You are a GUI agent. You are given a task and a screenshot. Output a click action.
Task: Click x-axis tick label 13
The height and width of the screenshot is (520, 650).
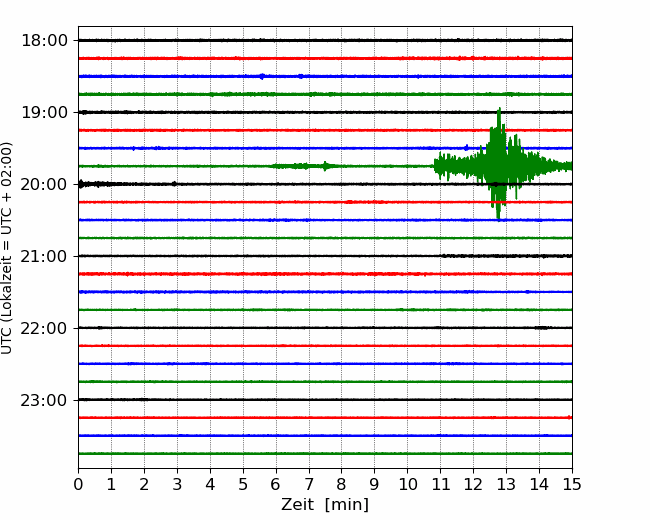tap(507, 484)
